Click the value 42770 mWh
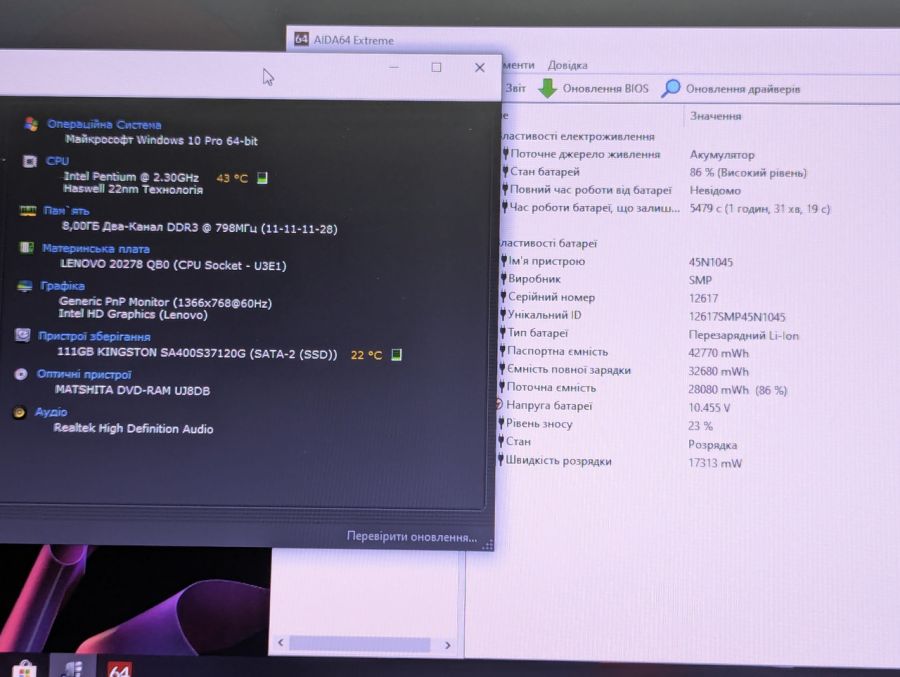The width and height of the screenshot is (900, 677). tap(719, 353)
